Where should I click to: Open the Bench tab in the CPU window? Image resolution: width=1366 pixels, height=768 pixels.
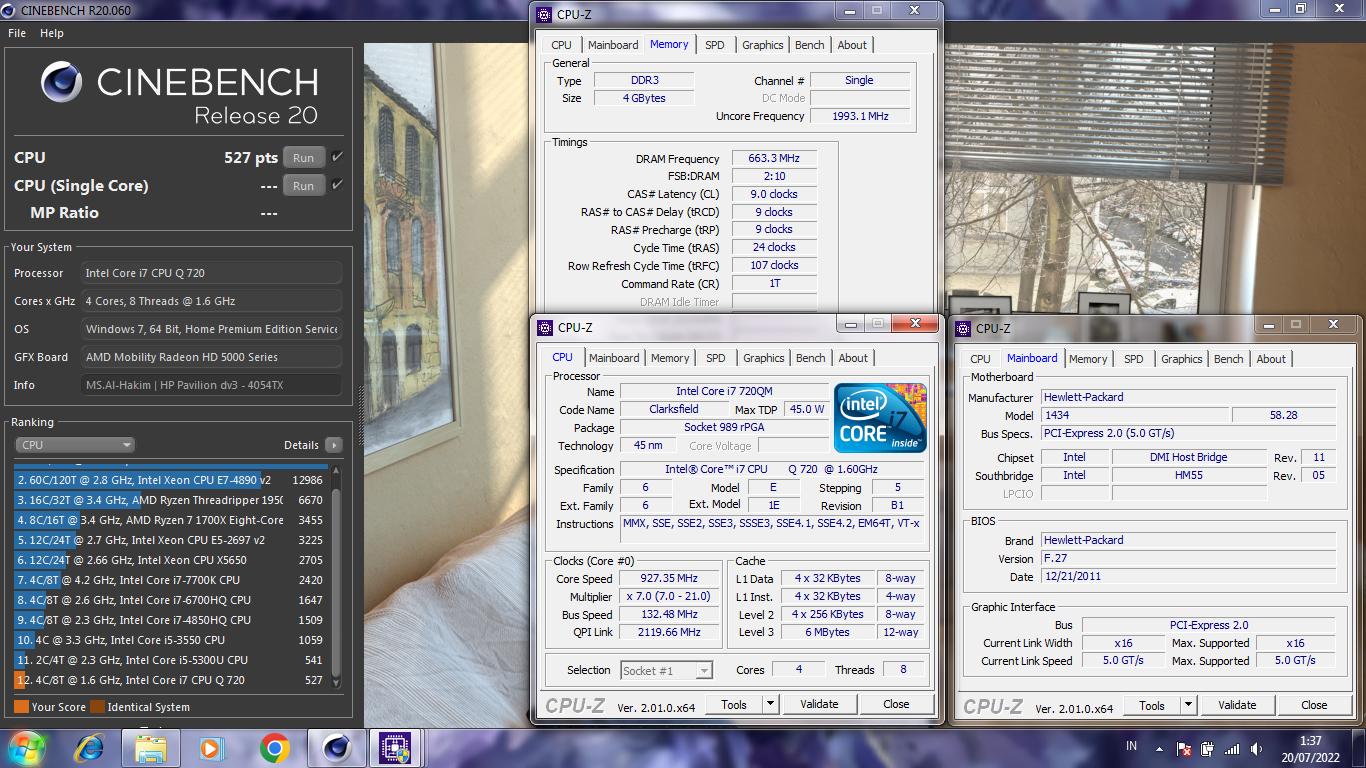[811, 358]
